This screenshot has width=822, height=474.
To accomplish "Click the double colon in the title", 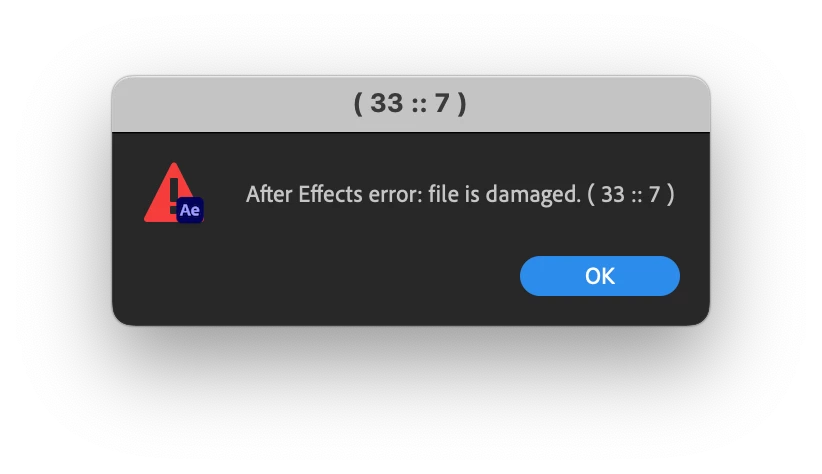I will click(418, 104).
